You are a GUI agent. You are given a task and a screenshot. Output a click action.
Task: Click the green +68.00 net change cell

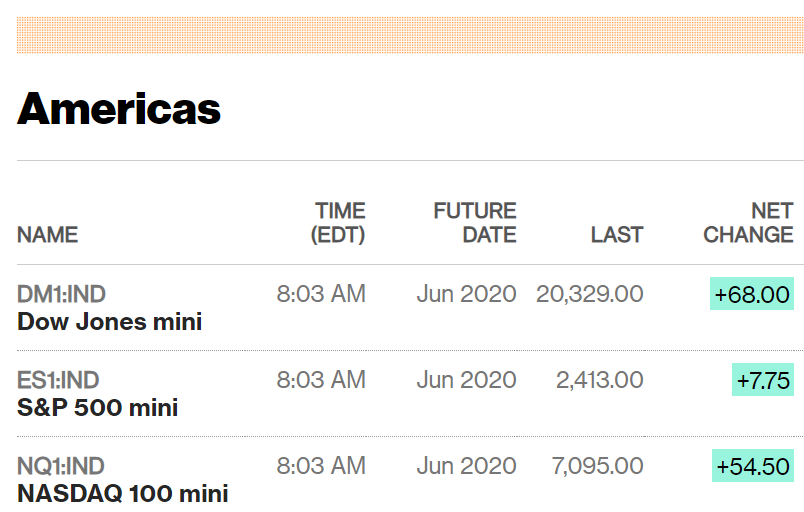click(x=752, y=294)
